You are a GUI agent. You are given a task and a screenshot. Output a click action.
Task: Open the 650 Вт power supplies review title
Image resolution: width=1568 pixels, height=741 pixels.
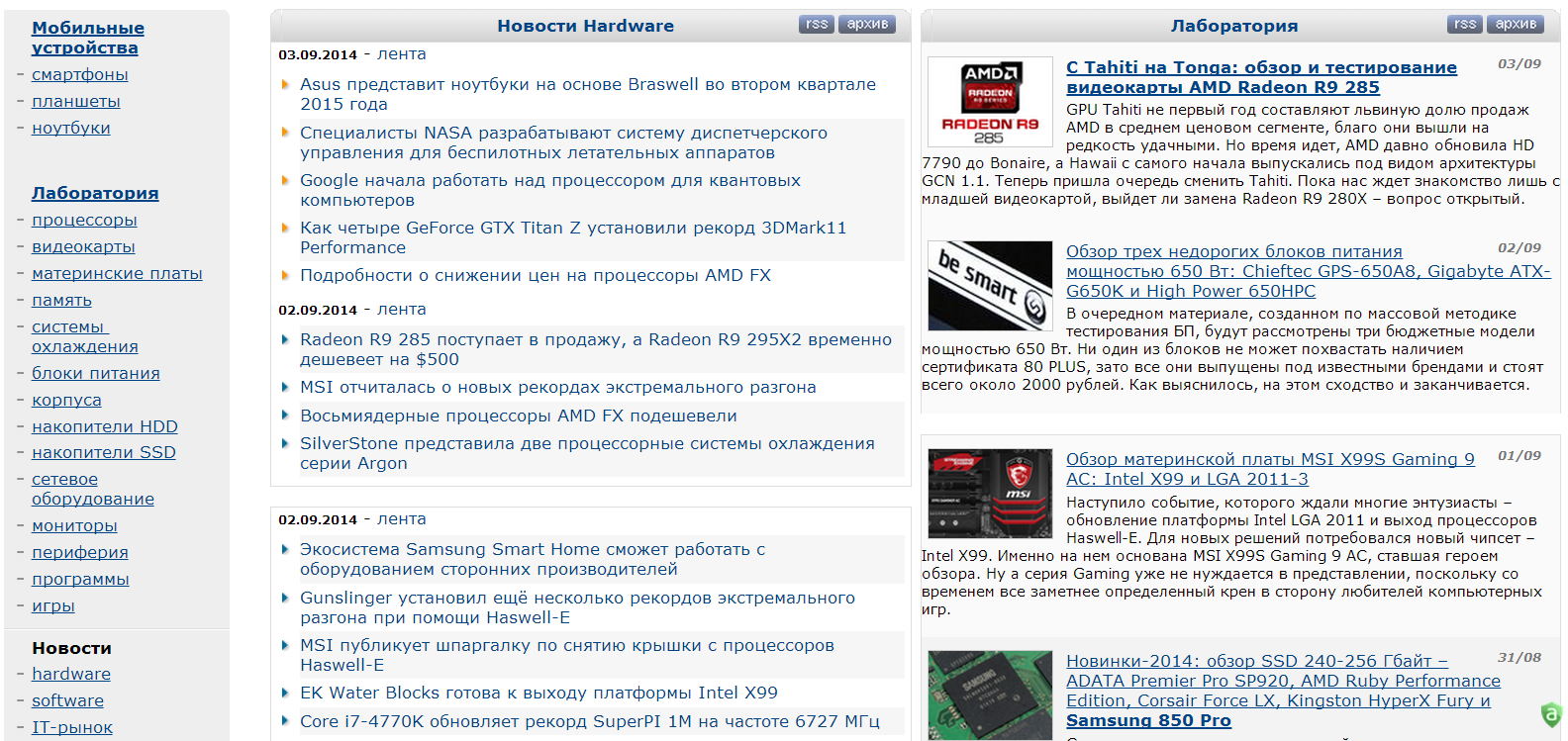tap(1309, 271)
